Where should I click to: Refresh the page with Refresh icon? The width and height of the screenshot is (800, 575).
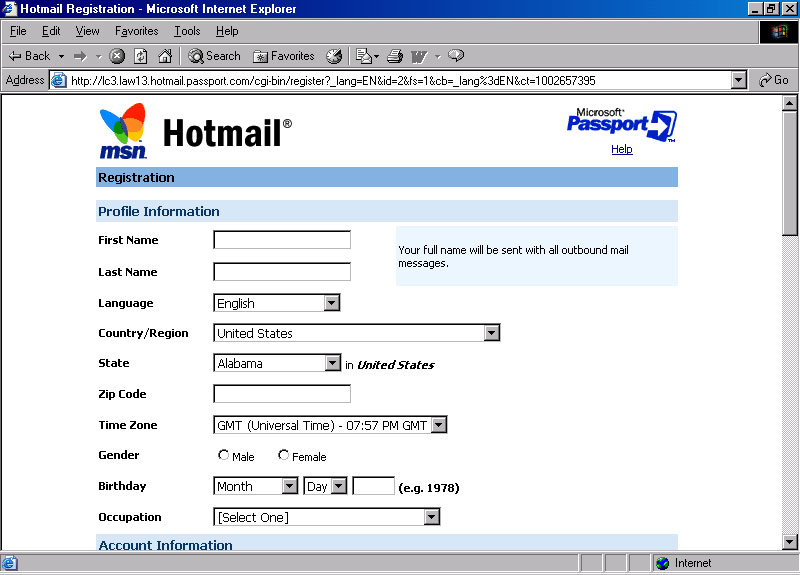[141, 56]
